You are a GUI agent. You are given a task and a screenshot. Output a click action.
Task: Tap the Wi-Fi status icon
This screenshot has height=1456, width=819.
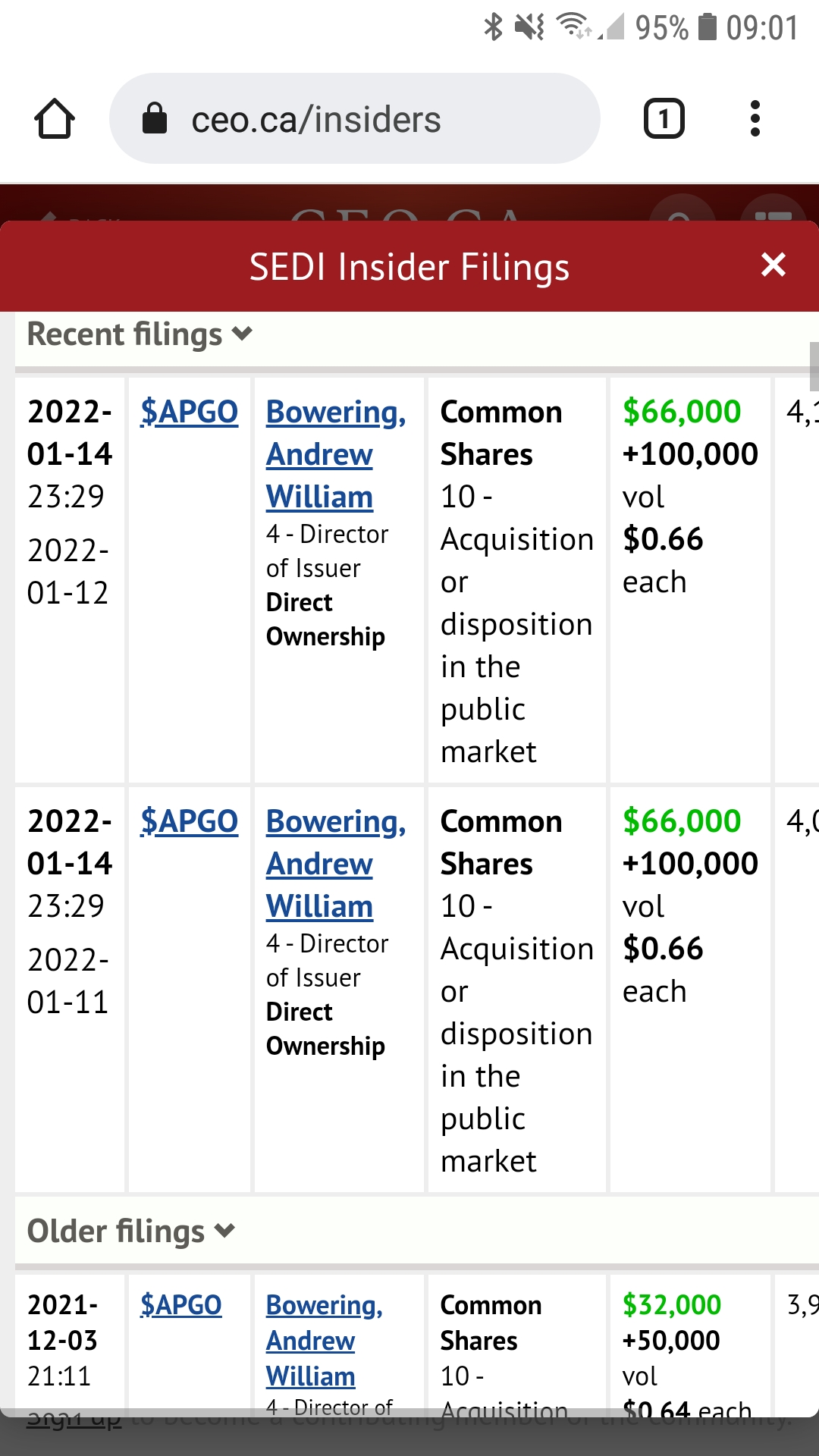574,27
